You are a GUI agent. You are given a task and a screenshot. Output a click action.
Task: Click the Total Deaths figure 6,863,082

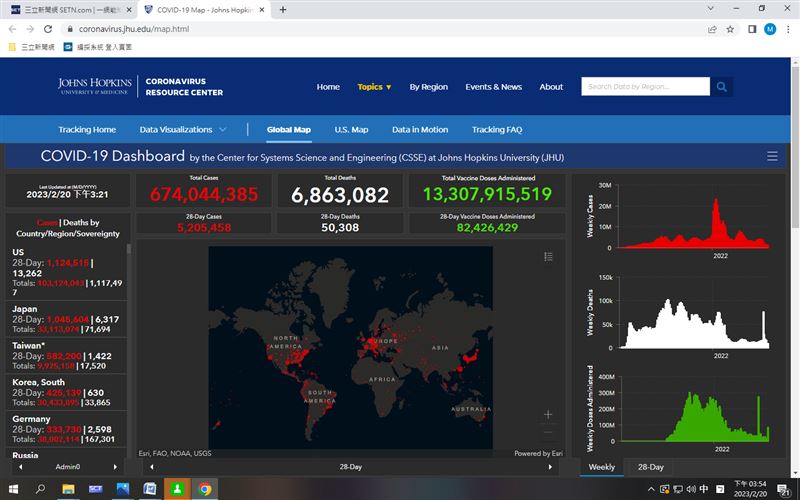(340, 195)
